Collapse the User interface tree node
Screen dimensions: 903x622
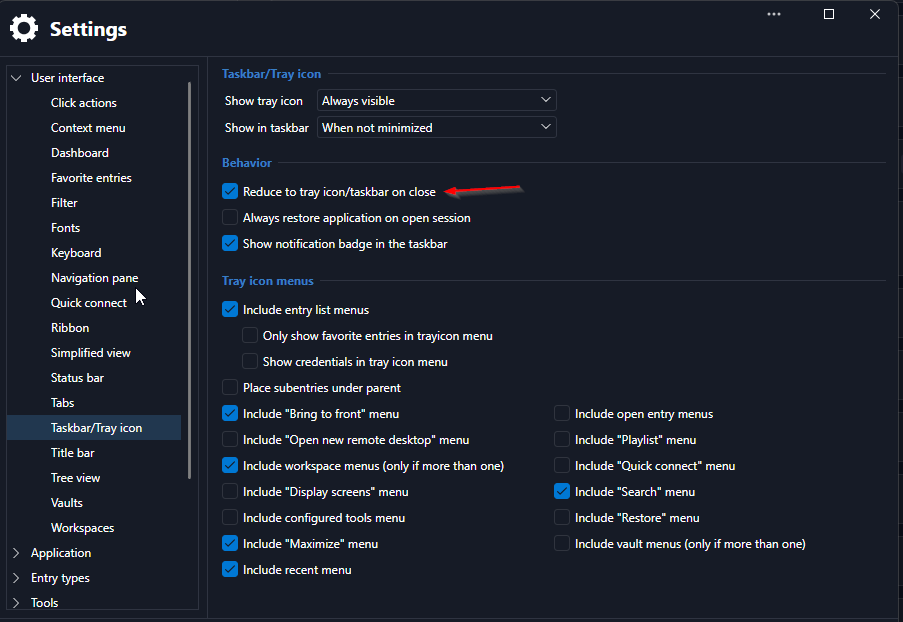pos(16,78)
